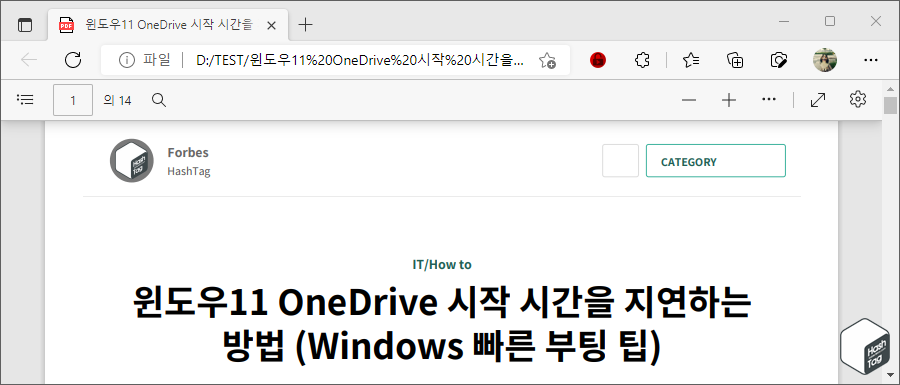The height and width of the screenshot is (385, 900).
Task: Click the HashTag logo next to Forbes
Action: pyautogui.click(x=131, y=161)
